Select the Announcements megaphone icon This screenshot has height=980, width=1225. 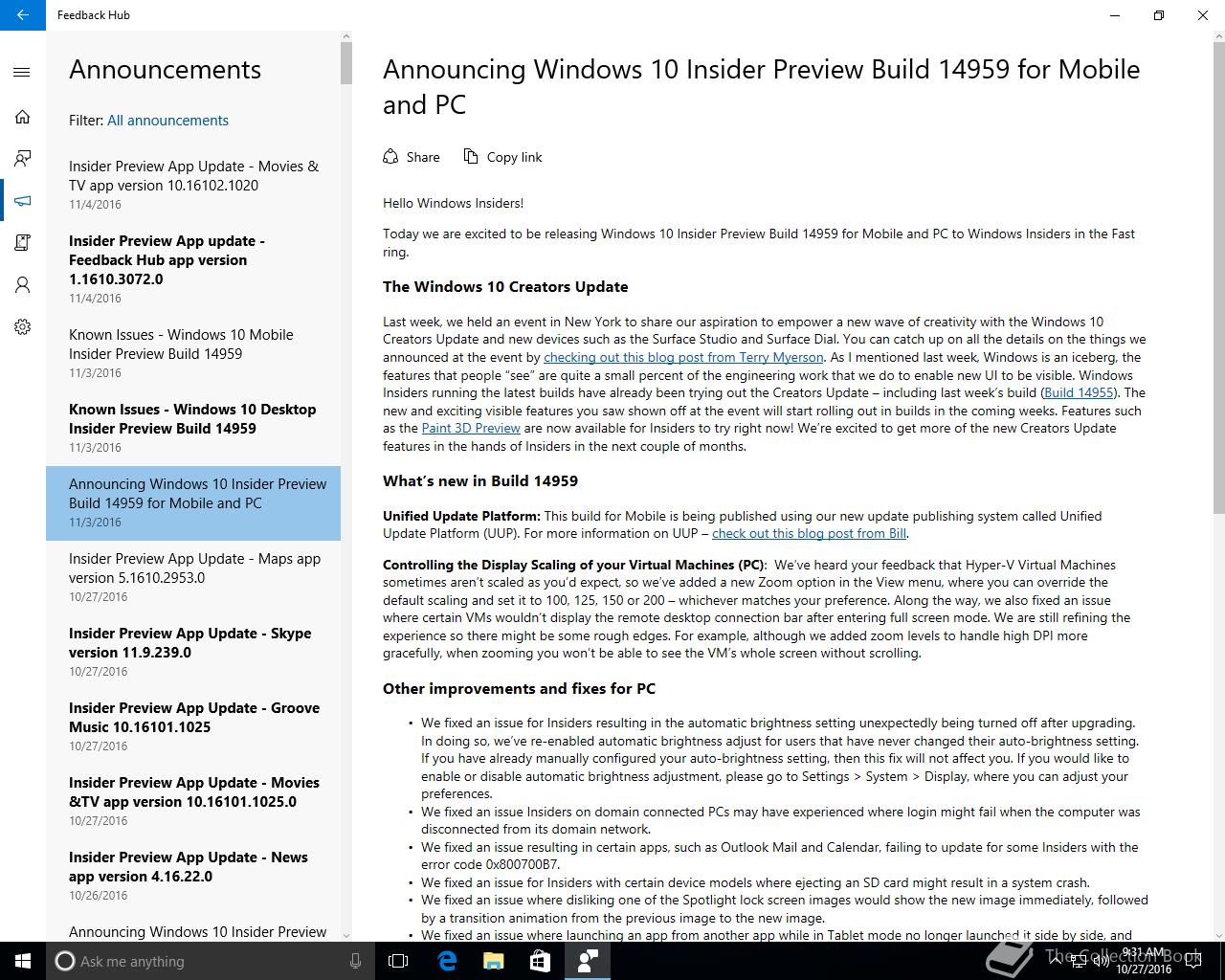[x=22, y=201]
